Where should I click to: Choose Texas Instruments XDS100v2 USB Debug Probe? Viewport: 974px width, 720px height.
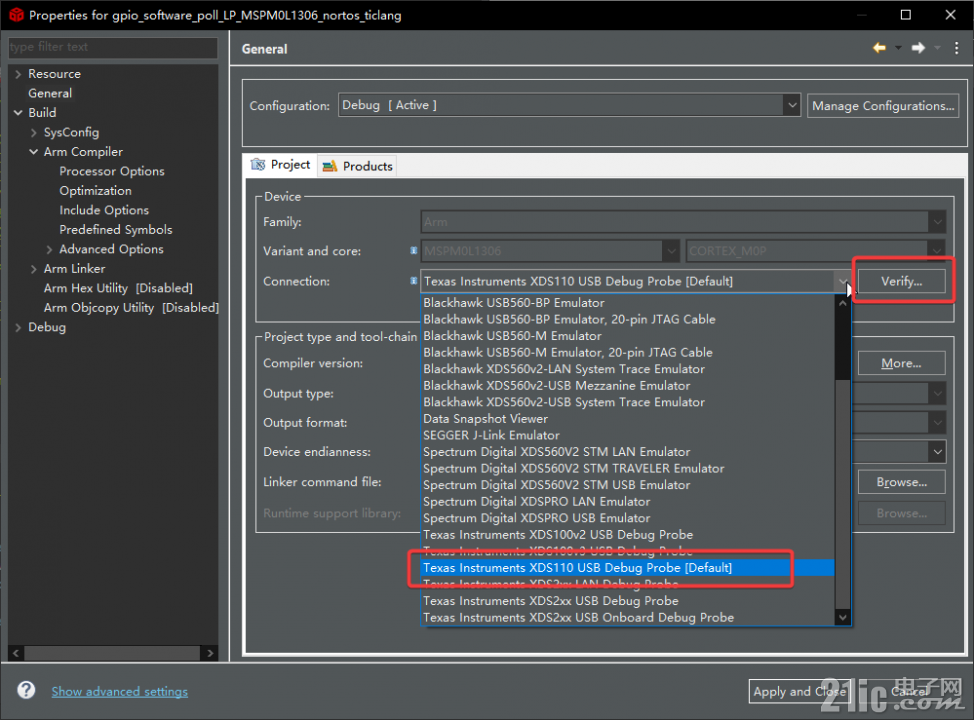627,534
